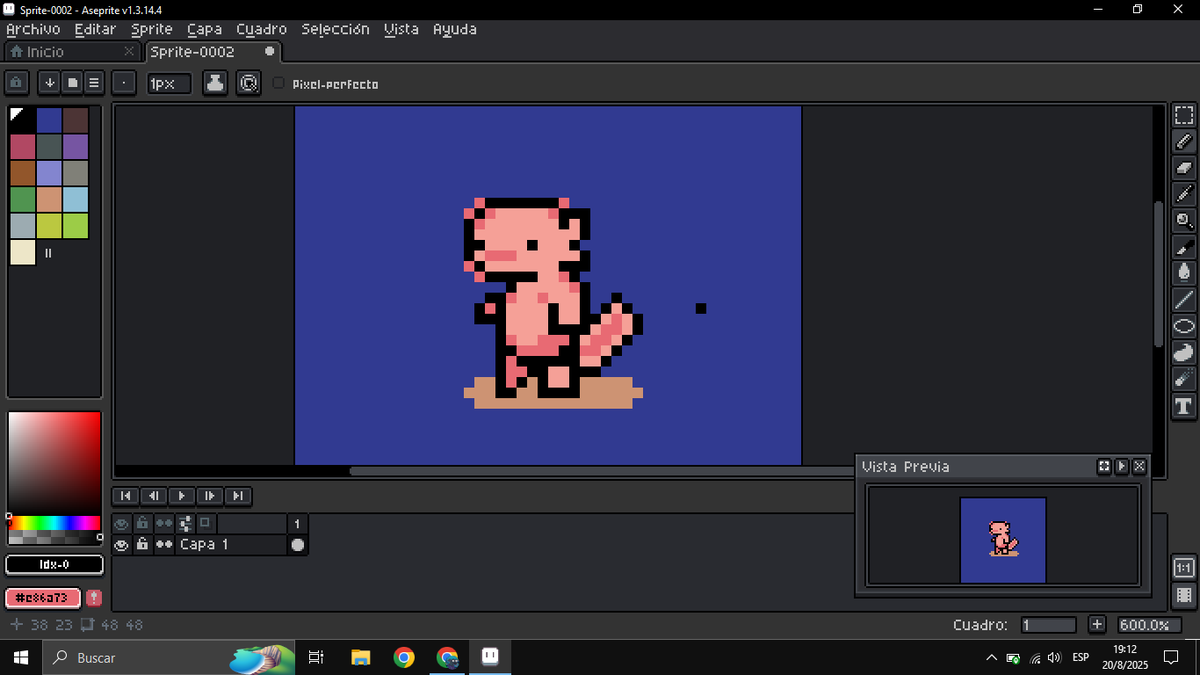Click the 1:1 preview zoom button

[1184, 568]
